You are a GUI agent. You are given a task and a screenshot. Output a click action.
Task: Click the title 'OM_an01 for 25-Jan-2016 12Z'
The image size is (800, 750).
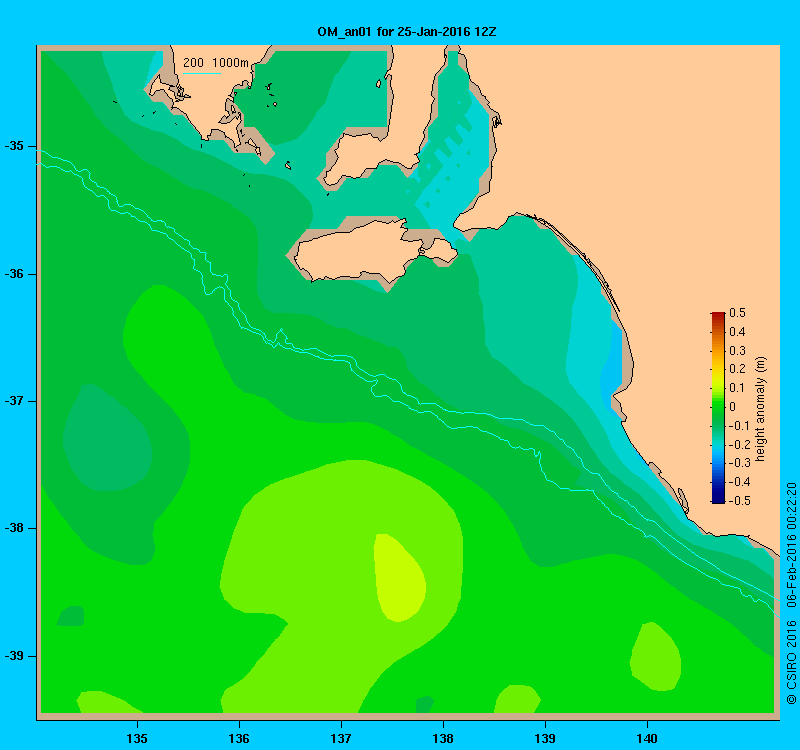tap(407, 32)
